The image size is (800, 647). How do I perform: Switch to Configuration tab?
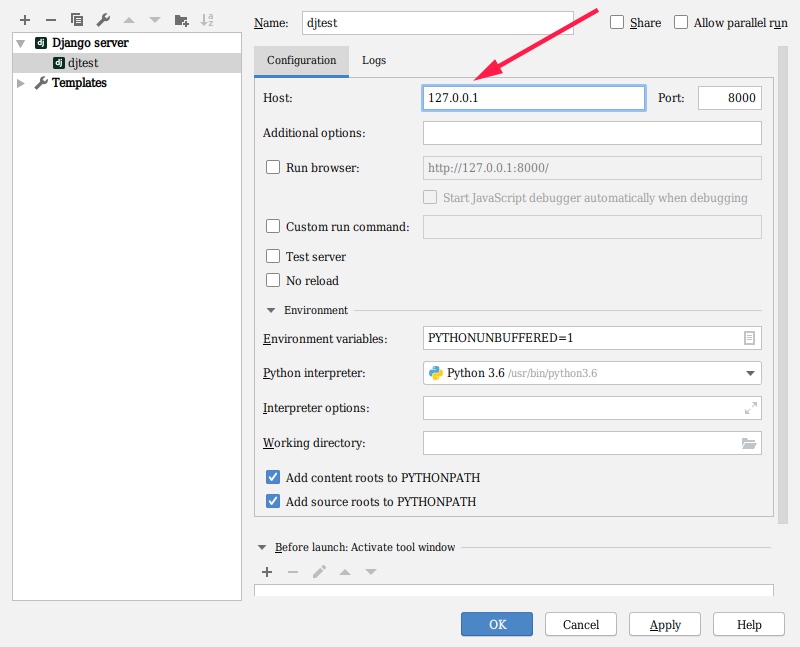tap(302, 60)
